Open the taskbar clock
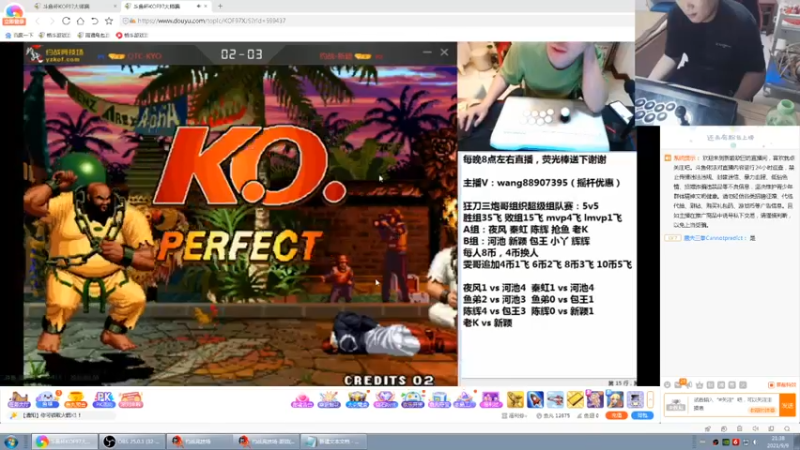The height and width of the screenshot is (450, 800). click(x=778, y=441)
